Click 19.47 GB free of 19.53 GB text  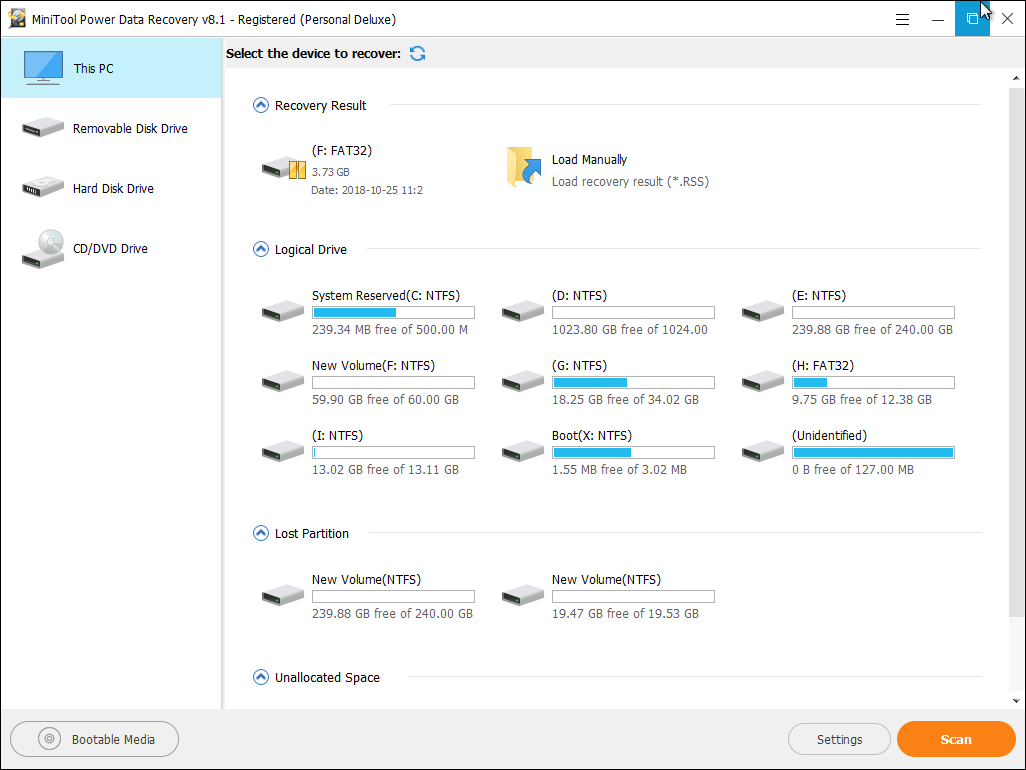pos(625,614)
